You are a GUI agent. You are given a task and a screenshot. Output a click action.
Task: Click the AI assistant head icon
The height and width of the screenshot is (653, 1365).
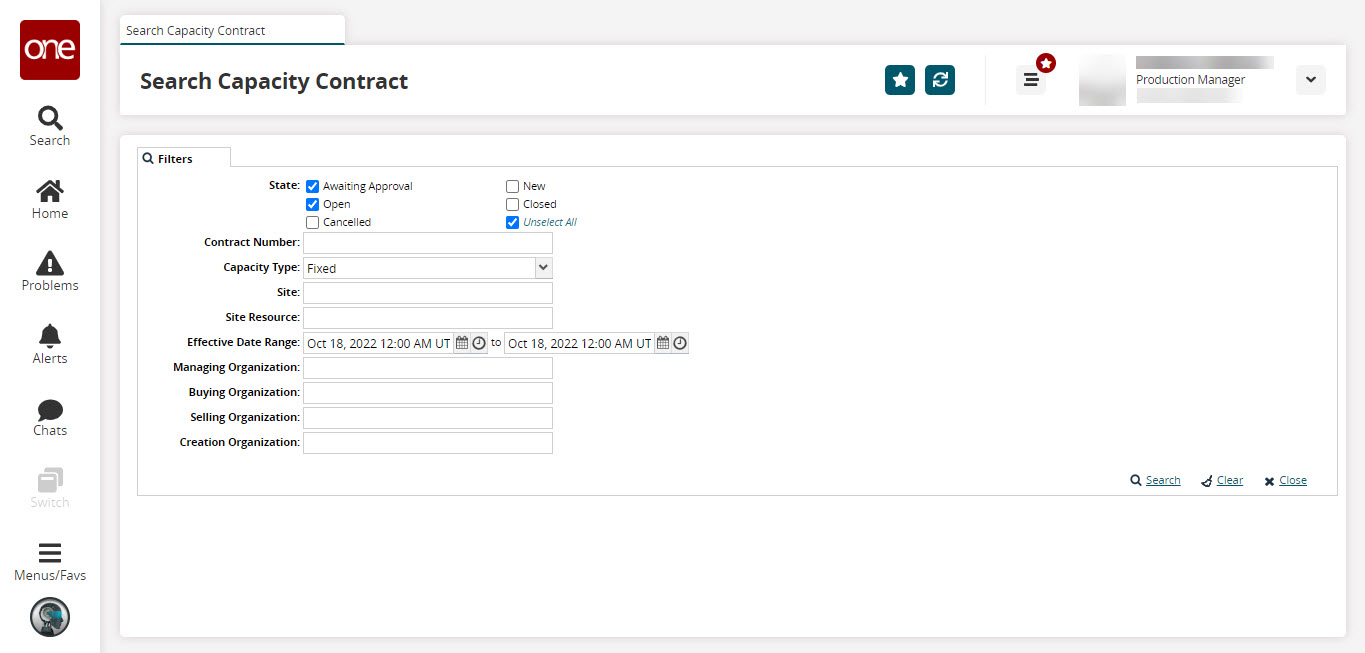[50, 617]
